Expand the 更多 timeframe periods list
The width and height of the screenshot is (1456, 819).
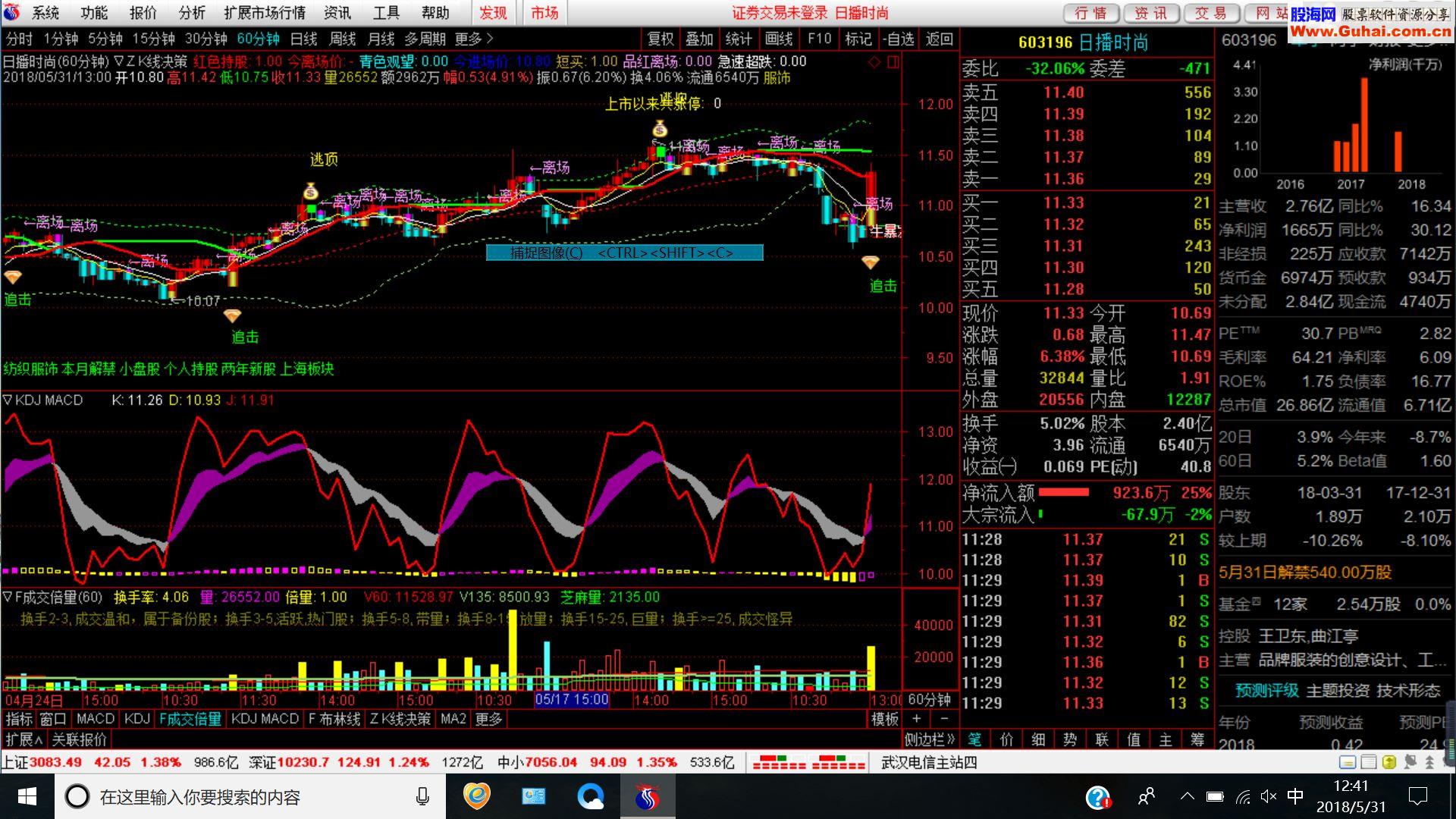[x=474, y=39]
